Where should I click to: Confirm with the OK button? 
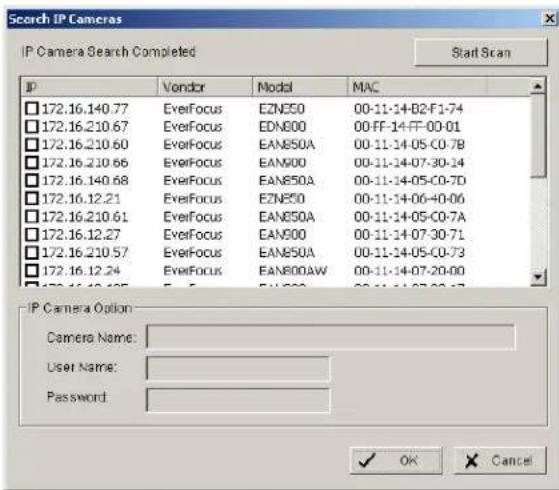point(396,460)
